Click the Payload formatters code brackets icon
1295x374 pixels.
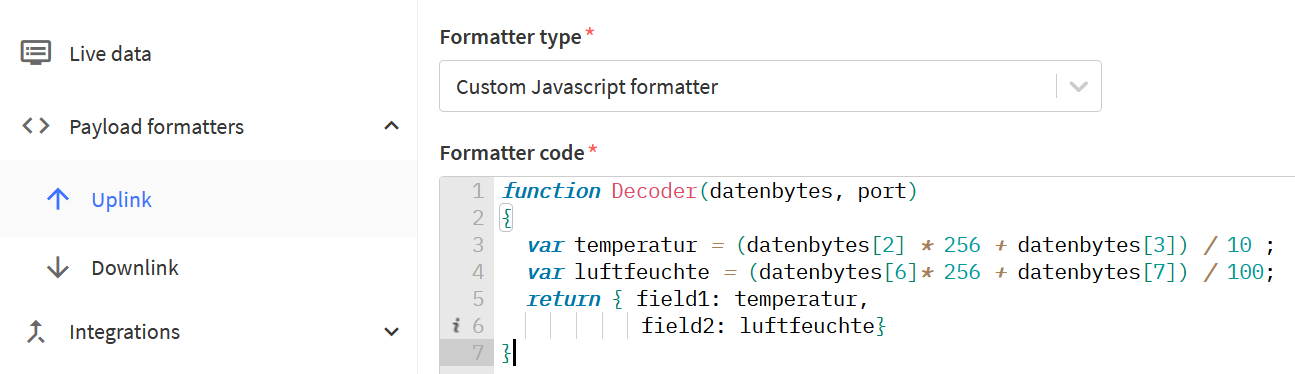(x=36, y=126)
